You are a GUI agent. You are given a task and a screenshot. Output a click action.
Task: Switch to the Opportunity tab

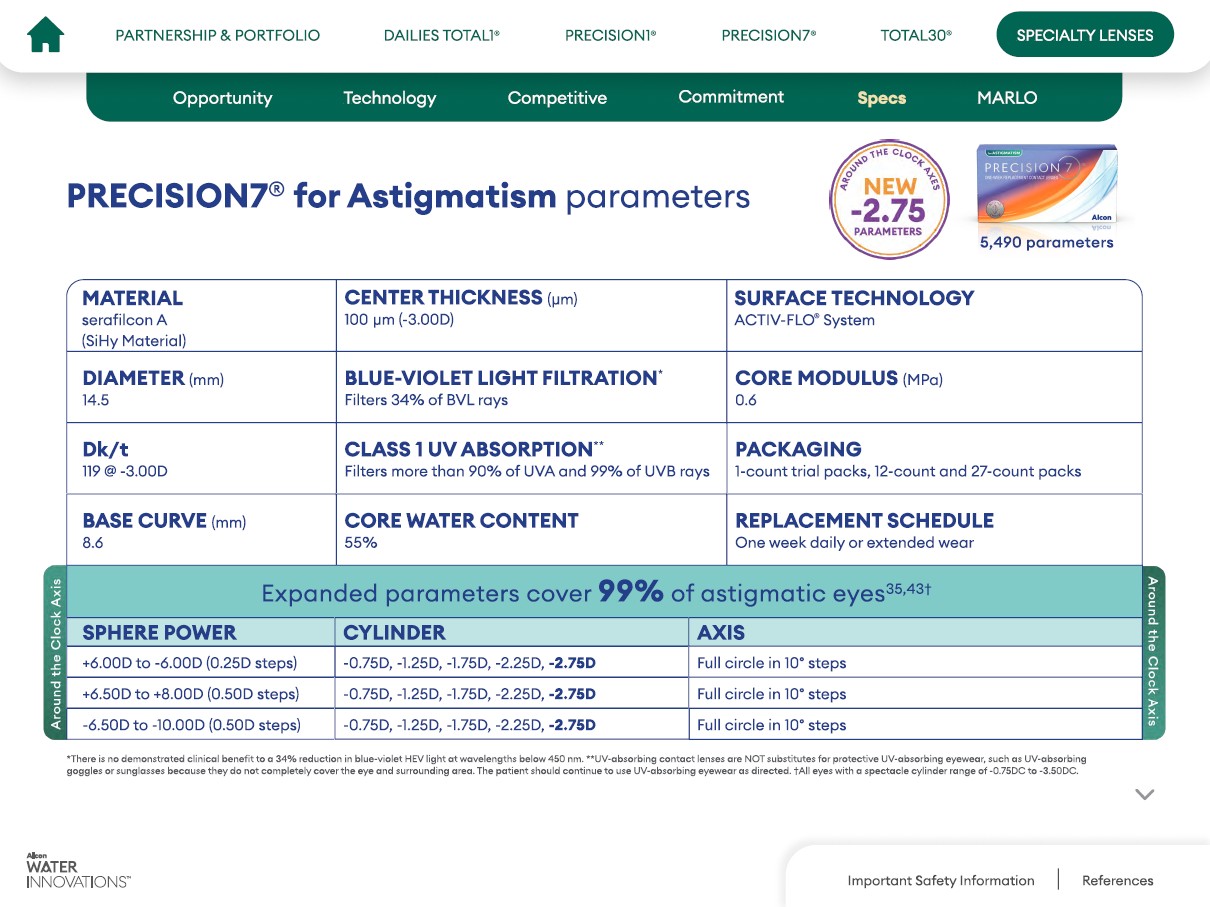(222, 98)
